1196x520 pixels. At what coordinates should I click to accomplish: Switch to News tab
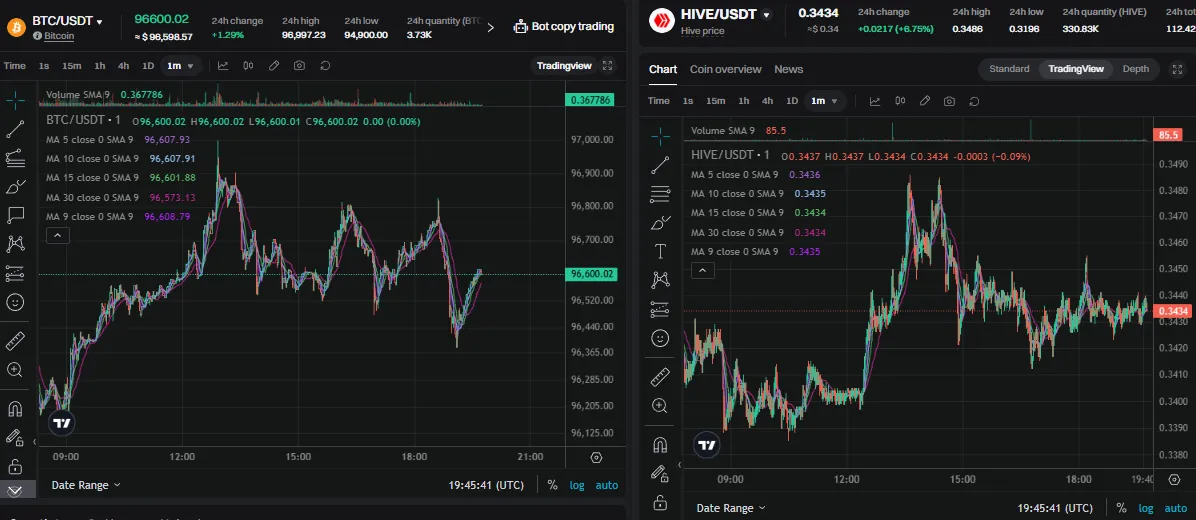[789, 69]
